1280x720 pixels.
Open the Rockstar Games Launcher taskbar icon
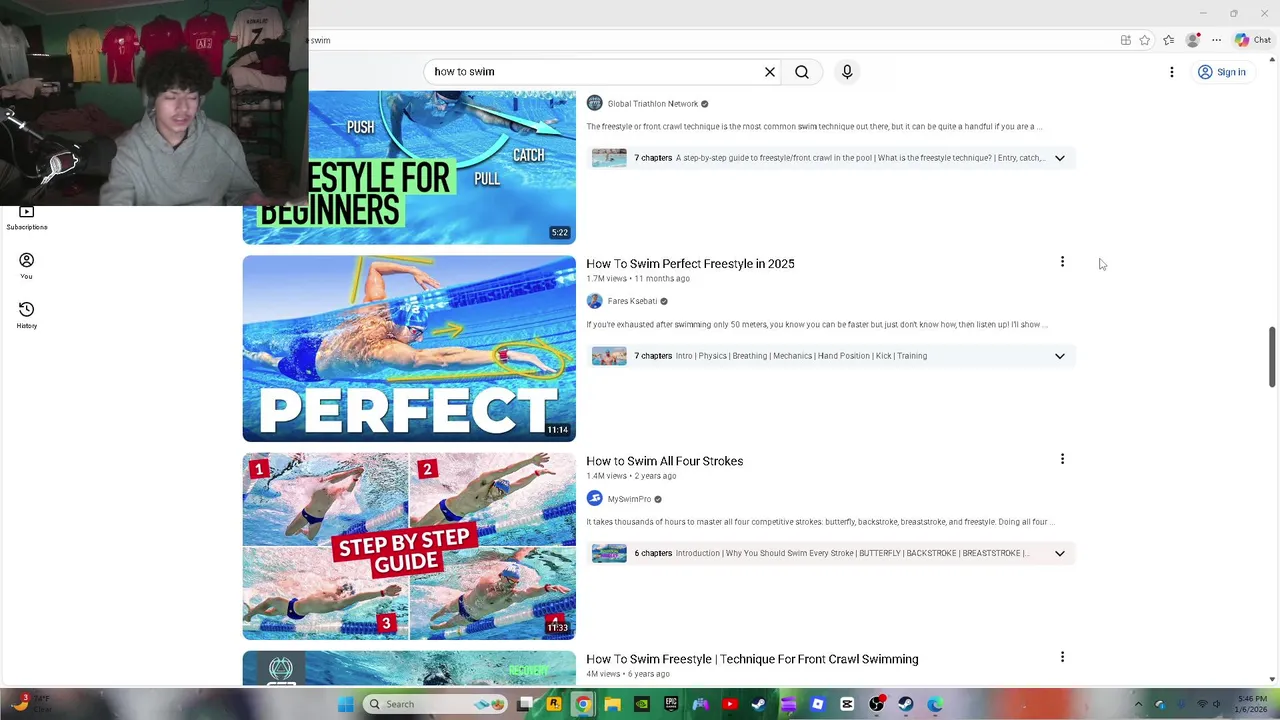(554, 704)
